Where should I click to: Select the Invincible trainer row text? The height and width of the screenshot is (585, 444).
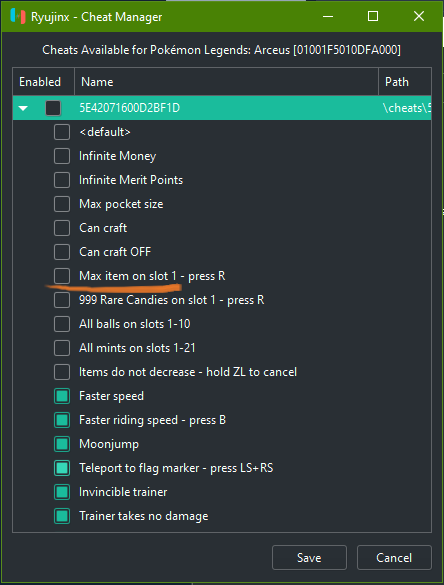pyautogui.click(x=123, y=492)
